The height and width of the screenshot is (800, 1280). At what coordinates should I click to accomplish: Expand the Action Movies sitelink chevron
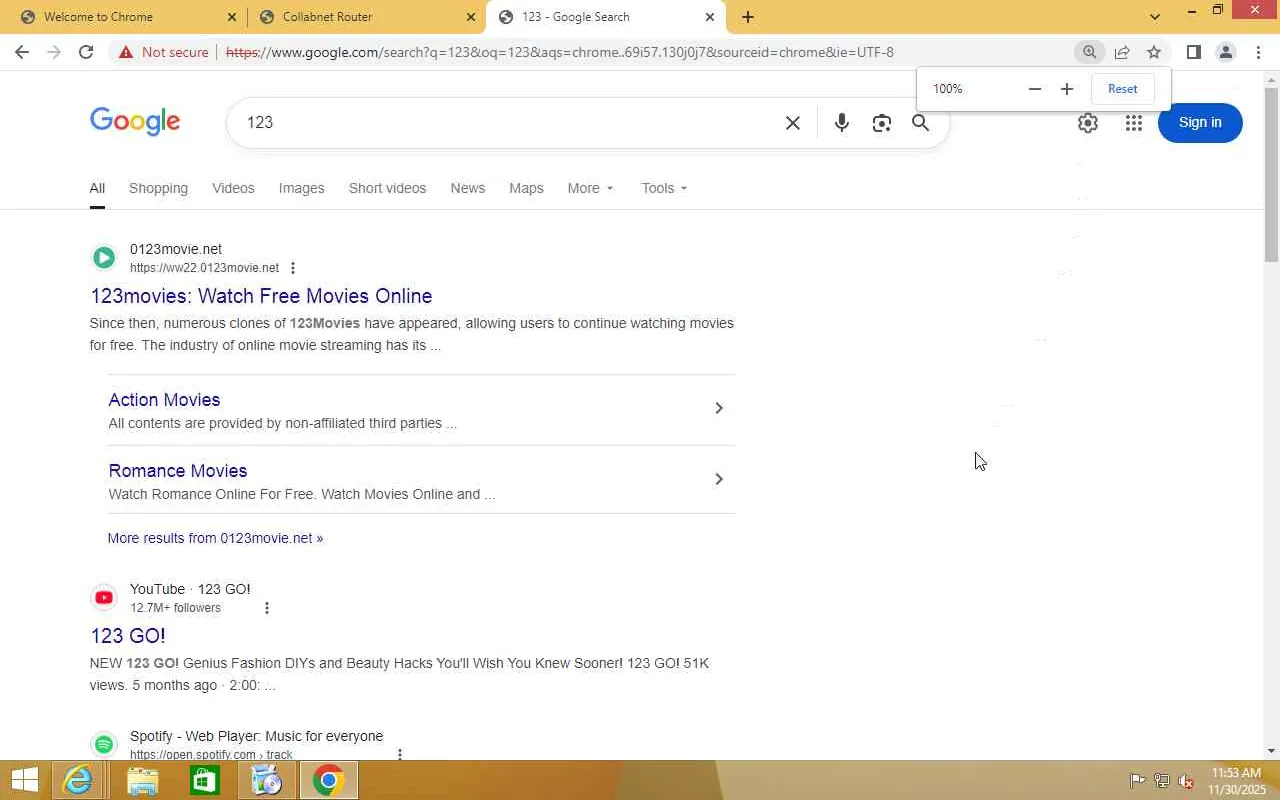point(719,408)
